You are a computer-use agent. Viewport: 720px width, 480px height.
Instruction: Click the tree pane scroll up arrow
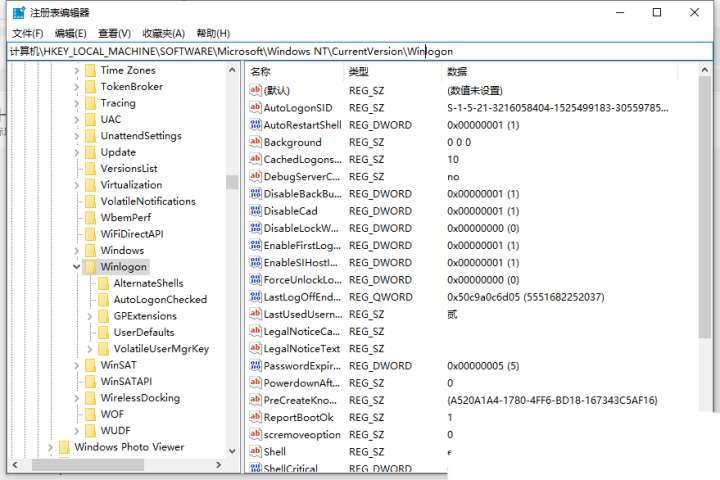tap(232, 70)
